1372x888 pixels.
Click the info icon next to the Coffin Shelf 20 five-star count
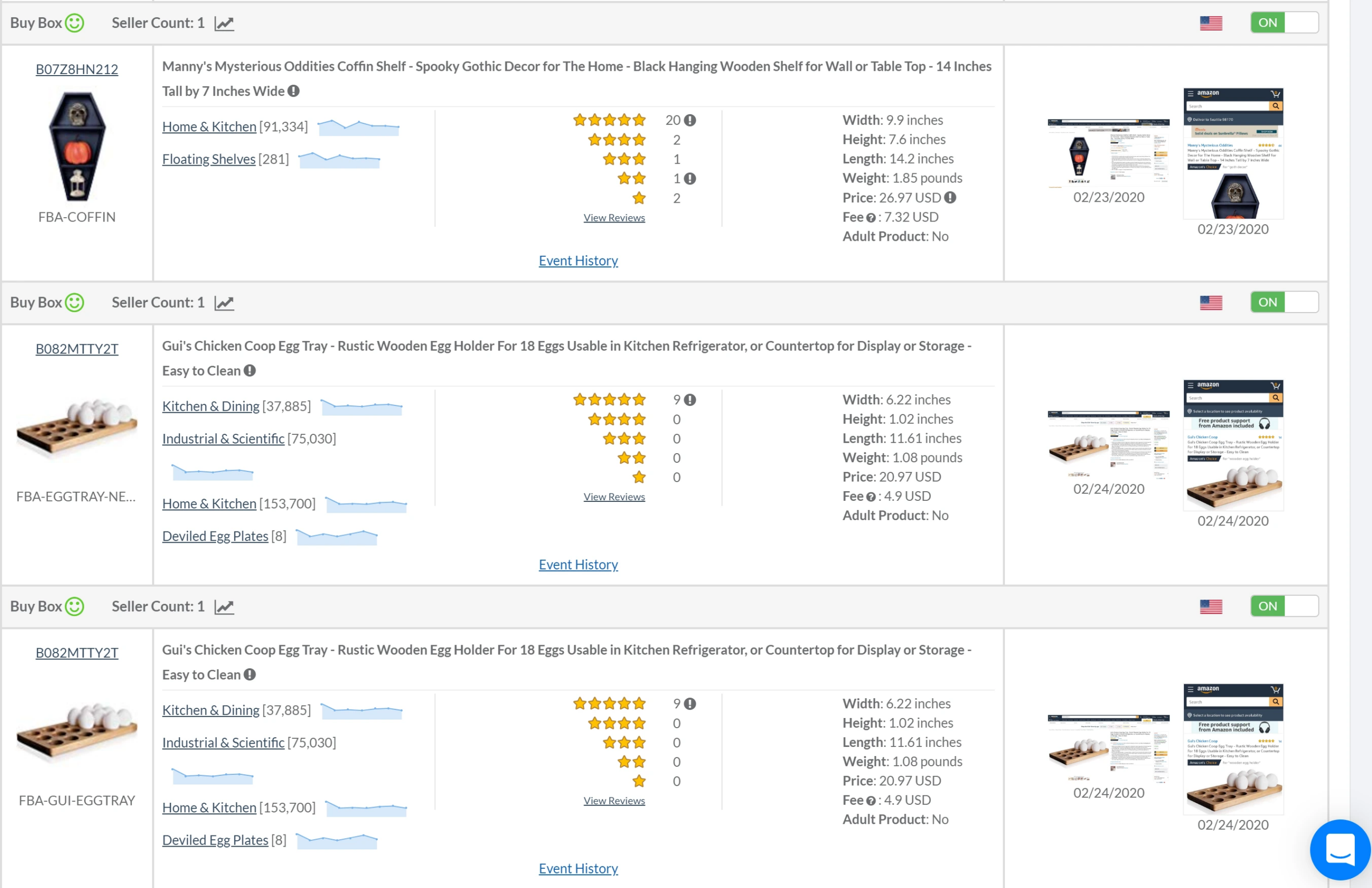point(690,120)
